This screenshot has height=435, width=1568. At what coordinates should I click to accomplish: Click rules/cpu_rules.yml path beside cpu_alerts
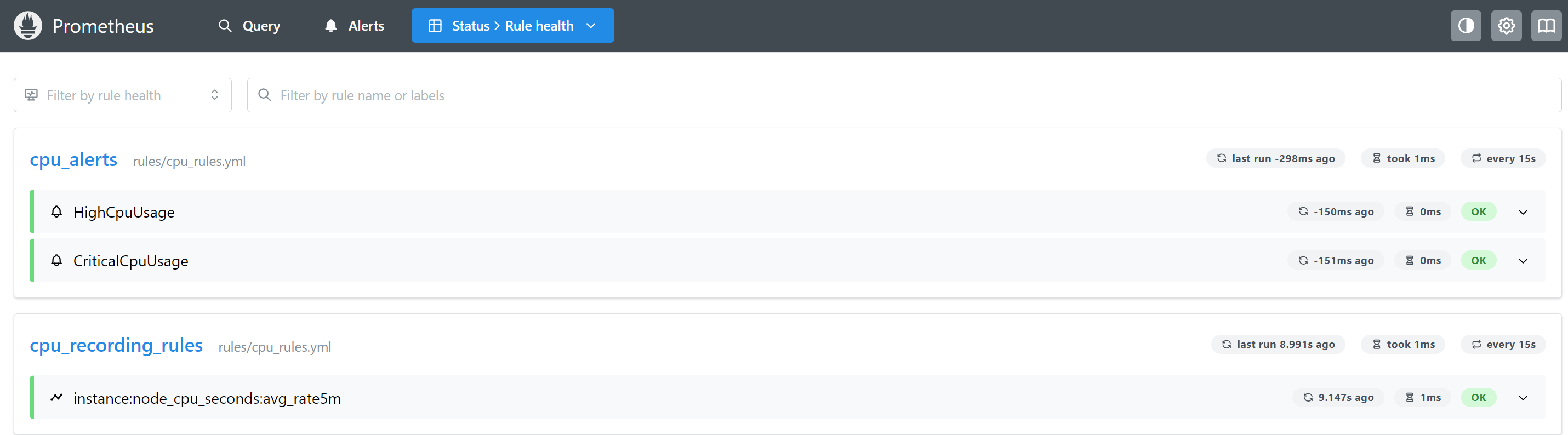(189, 161)
